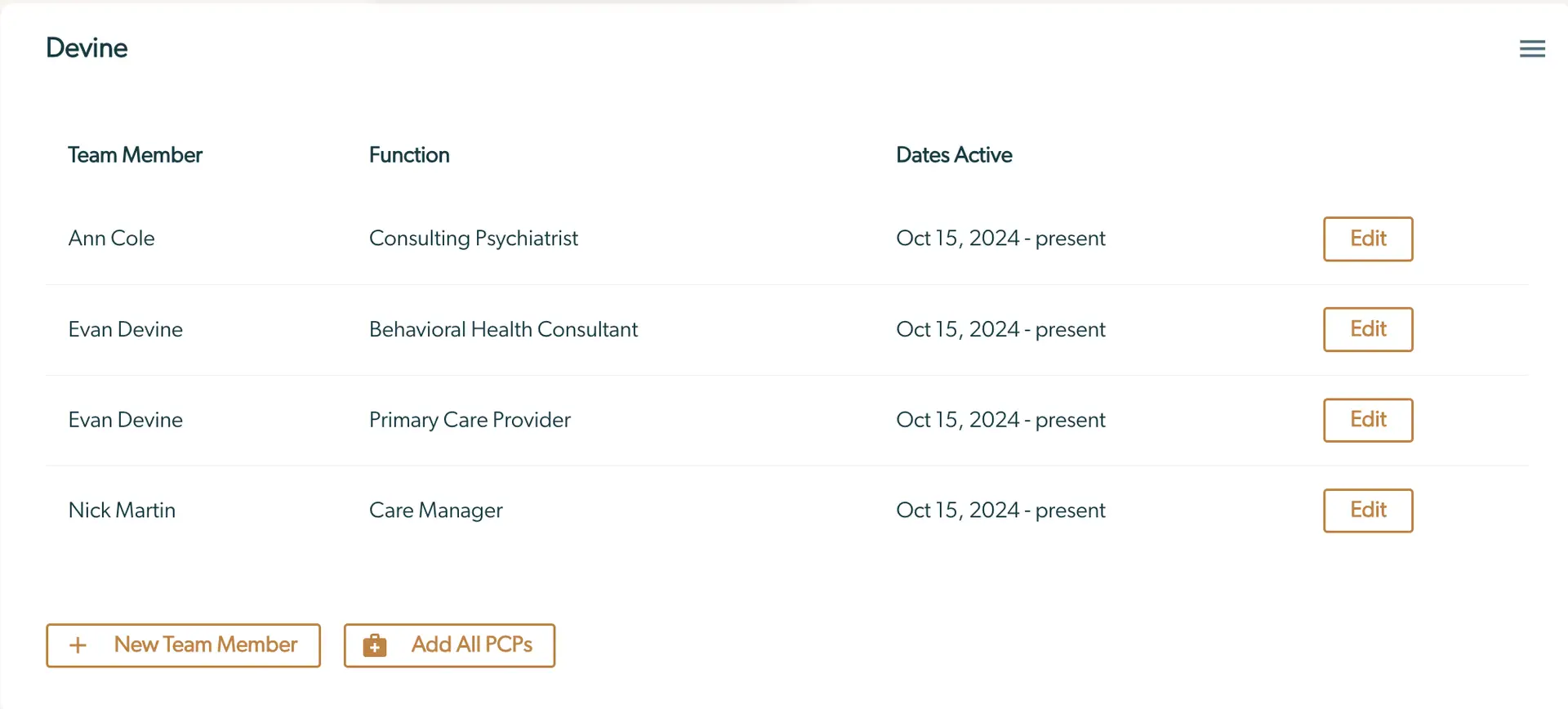Click the Devine patient name heading
This screenshot has width=1568, height=709.
click(87, 48)
